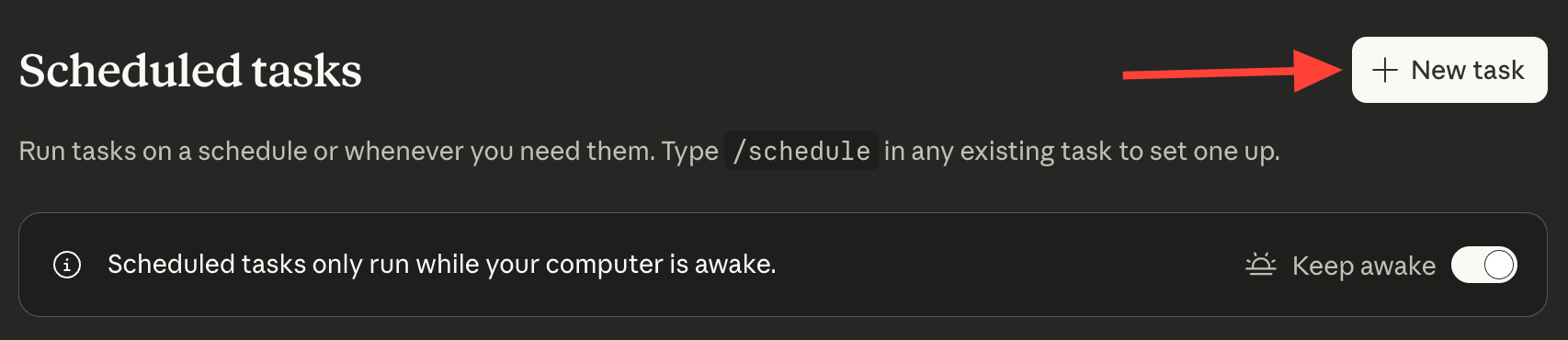Viewport: 1568px width, 340px height.
Task: Click the red arrow's tail line
Action: 1209,74
